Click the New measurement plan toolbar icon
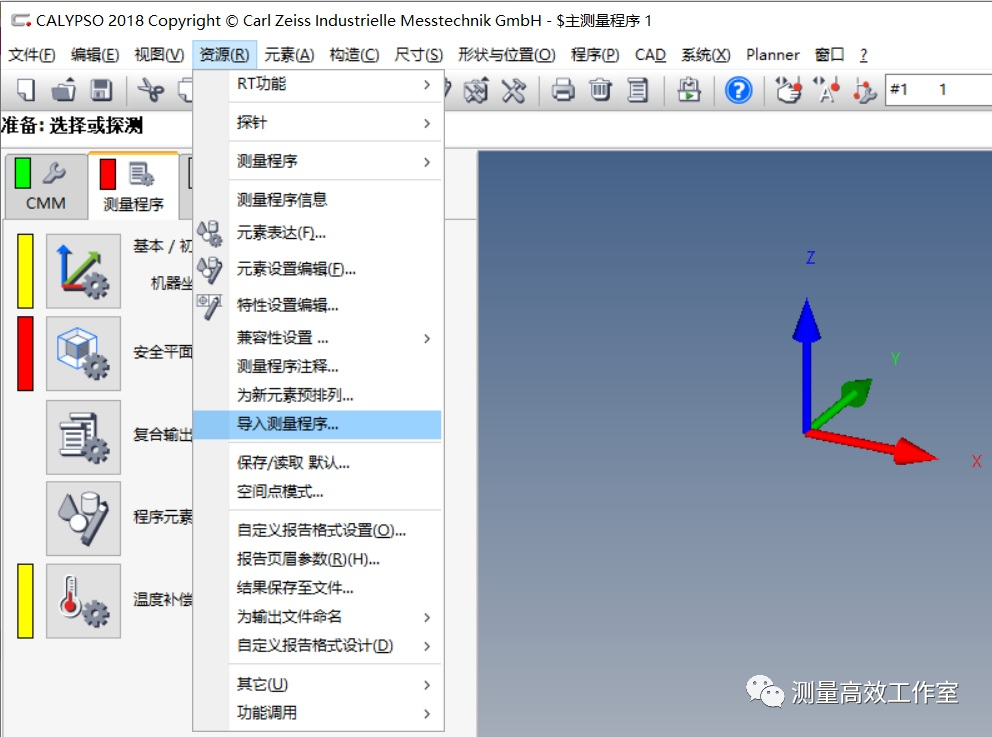 point(25,90)
